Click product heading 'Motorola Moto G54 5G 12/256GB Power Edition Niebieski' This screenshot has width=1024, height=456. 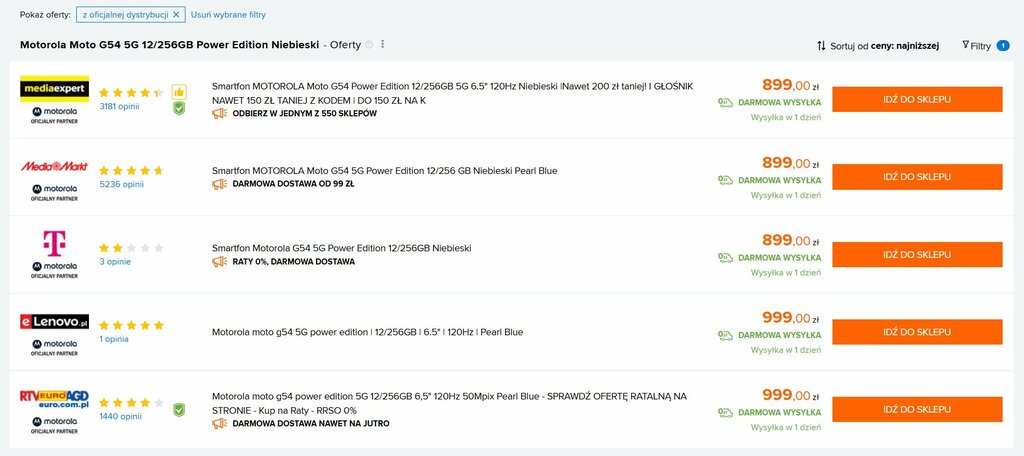click(x=170, y=45)
